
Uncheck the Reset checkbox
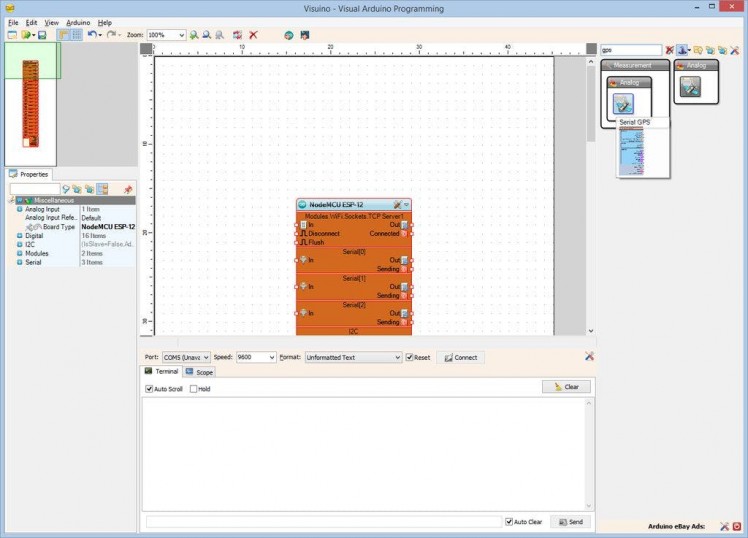point(410,357)
